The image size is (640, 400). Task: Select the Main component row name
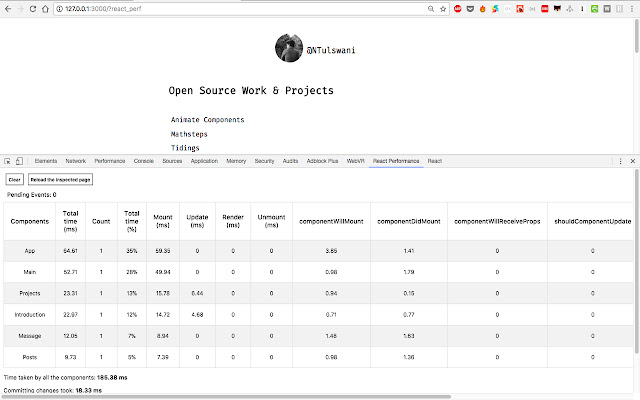click(x=30, y=272)
